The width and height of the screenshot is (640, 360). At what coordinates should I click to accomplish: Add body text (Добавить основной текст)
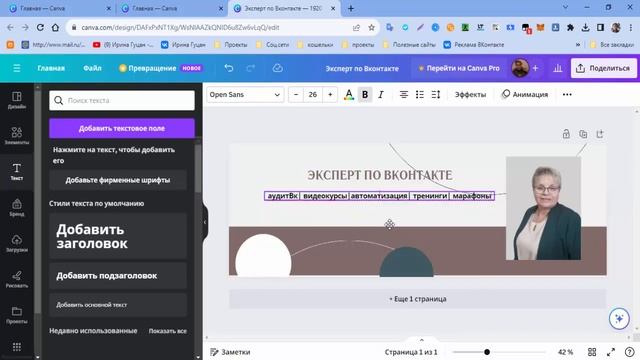coord(118,305)
